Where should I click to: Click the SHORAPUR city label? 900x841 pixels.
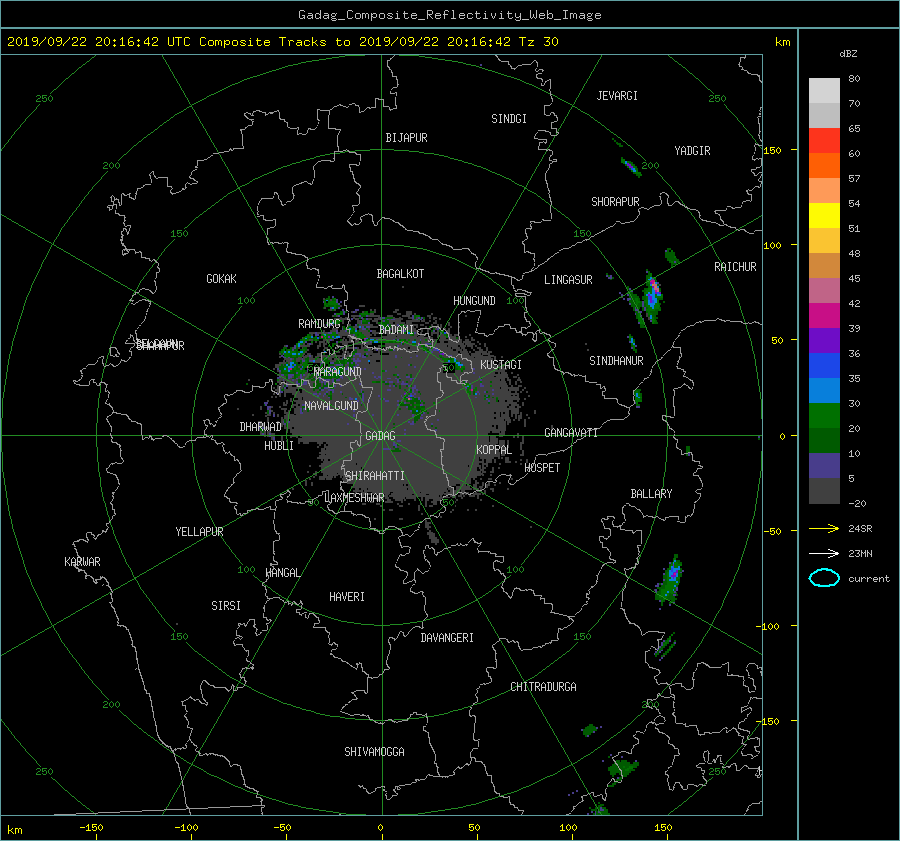(615, 201)
